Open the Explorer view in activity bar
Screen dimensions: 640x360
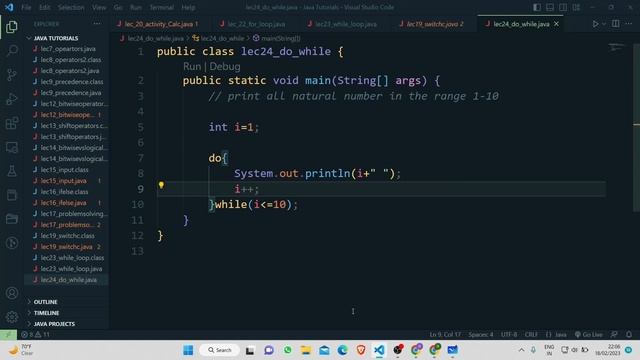coord(12,27)
